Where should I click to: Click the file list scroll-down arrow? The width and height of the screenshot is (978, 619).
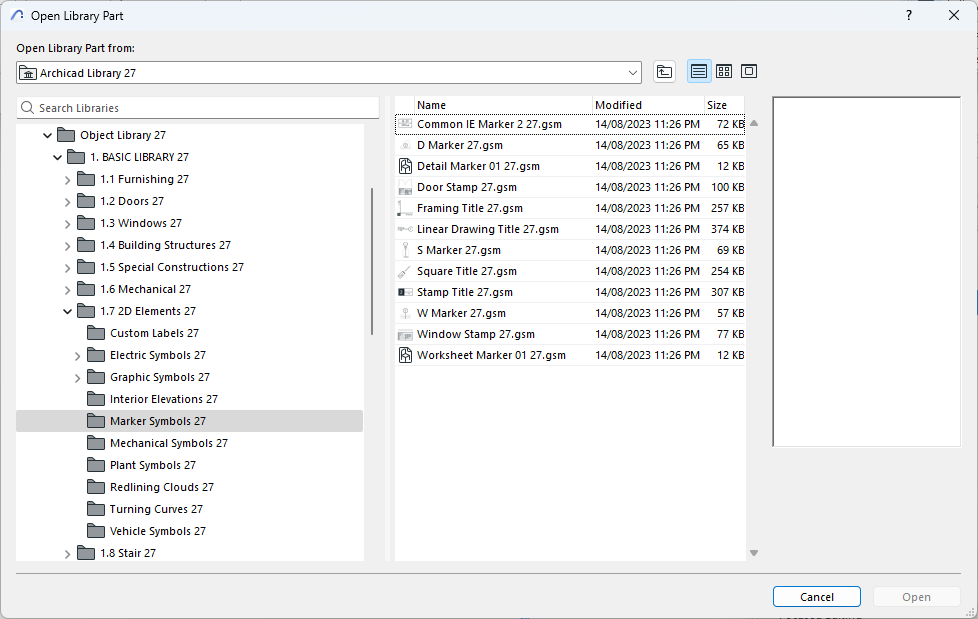[x=753, y=553]
